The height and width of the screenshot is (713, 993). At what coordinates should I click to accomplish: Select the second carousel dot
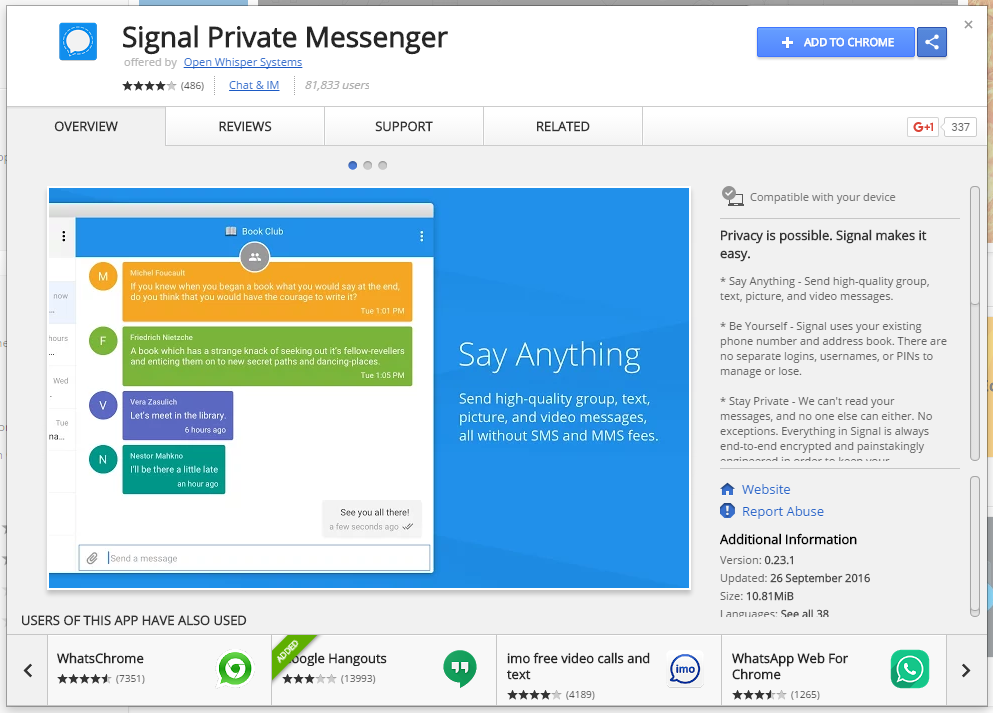tap(367, 165)
